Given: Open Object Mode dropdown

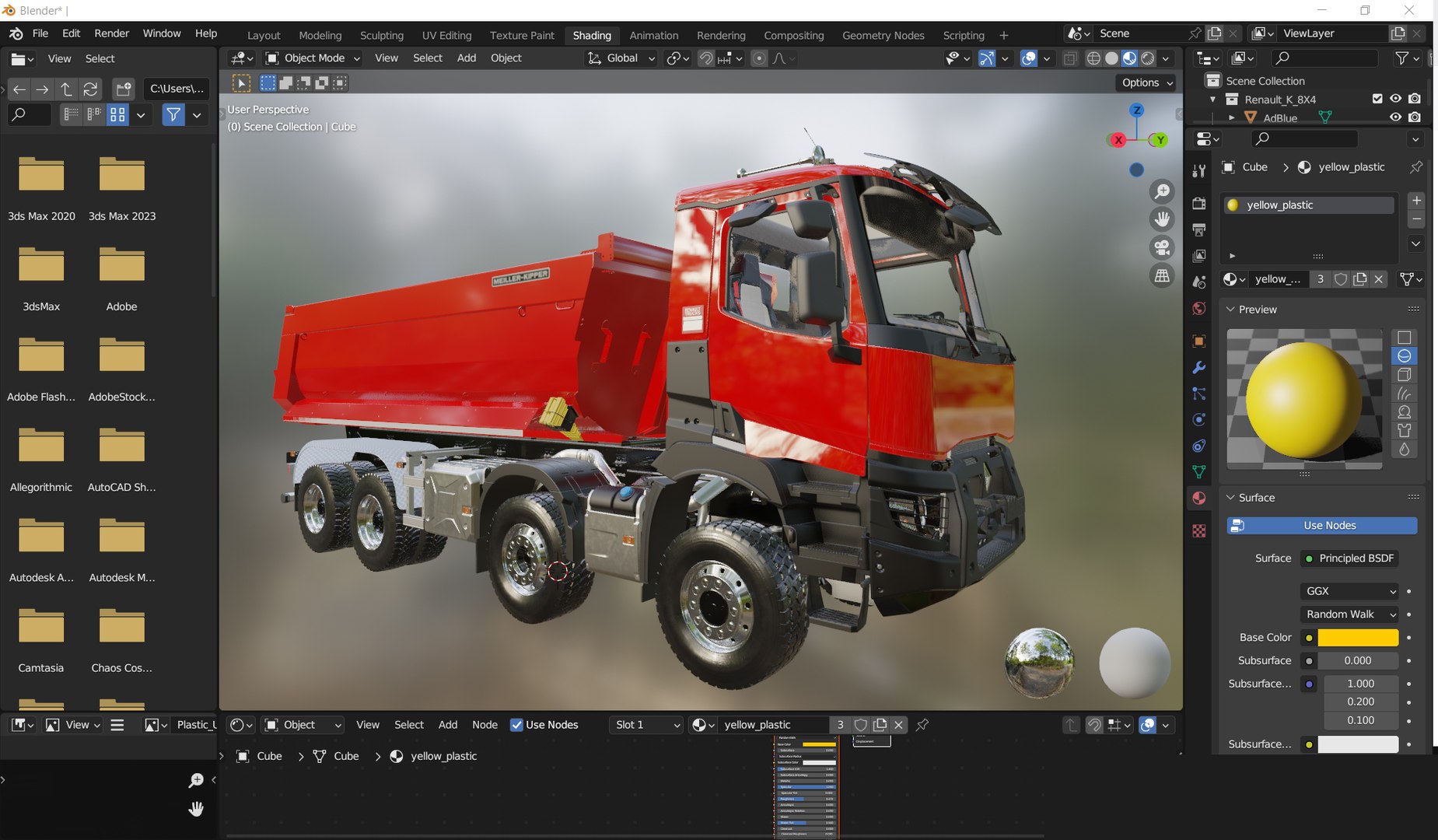Looking at the screenshot, I should [x=313, y=58].
